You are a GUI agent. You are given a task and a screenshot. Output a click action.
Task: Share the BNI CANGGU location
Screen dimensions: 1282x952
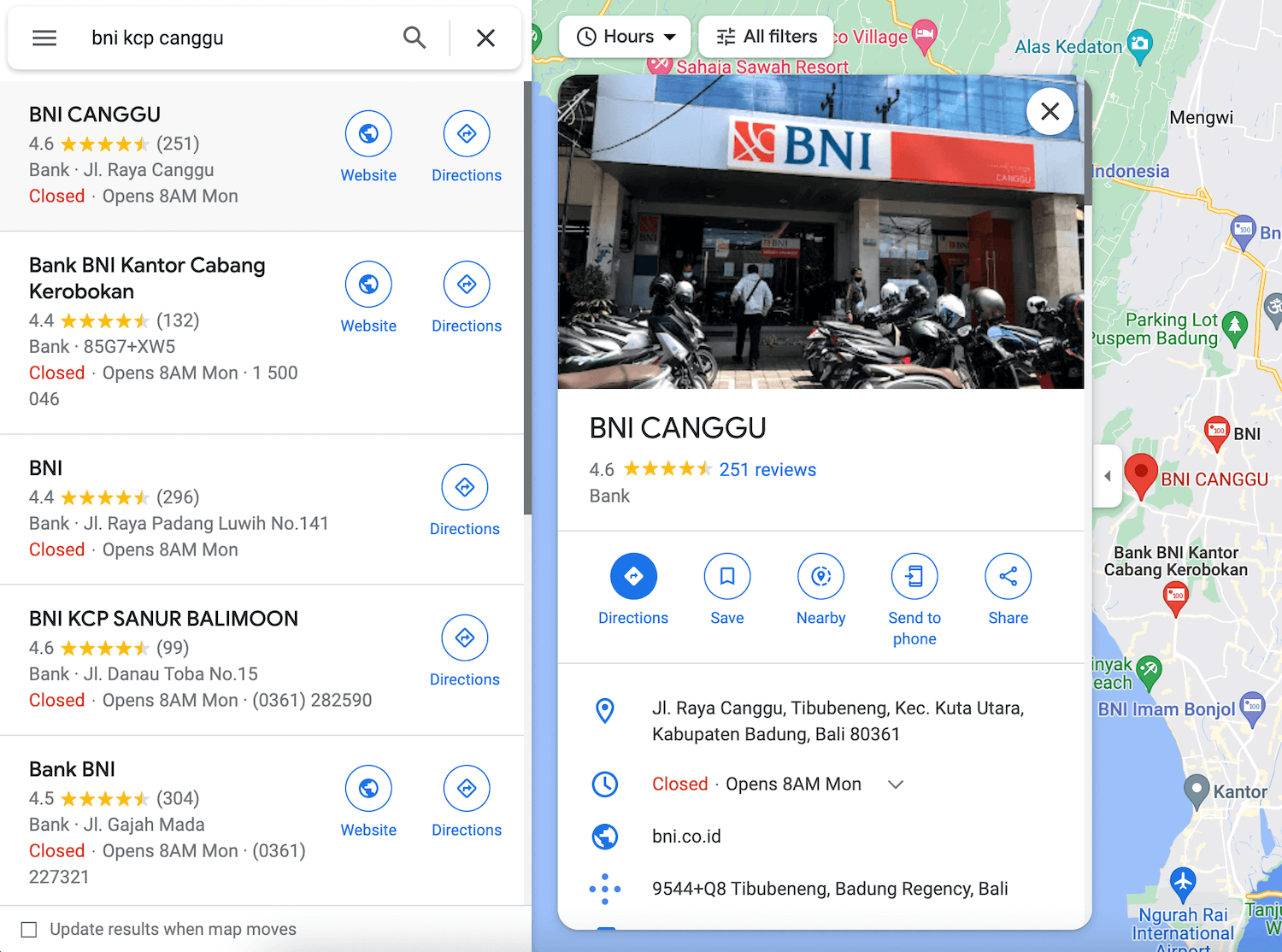(x=1008, y=577)
